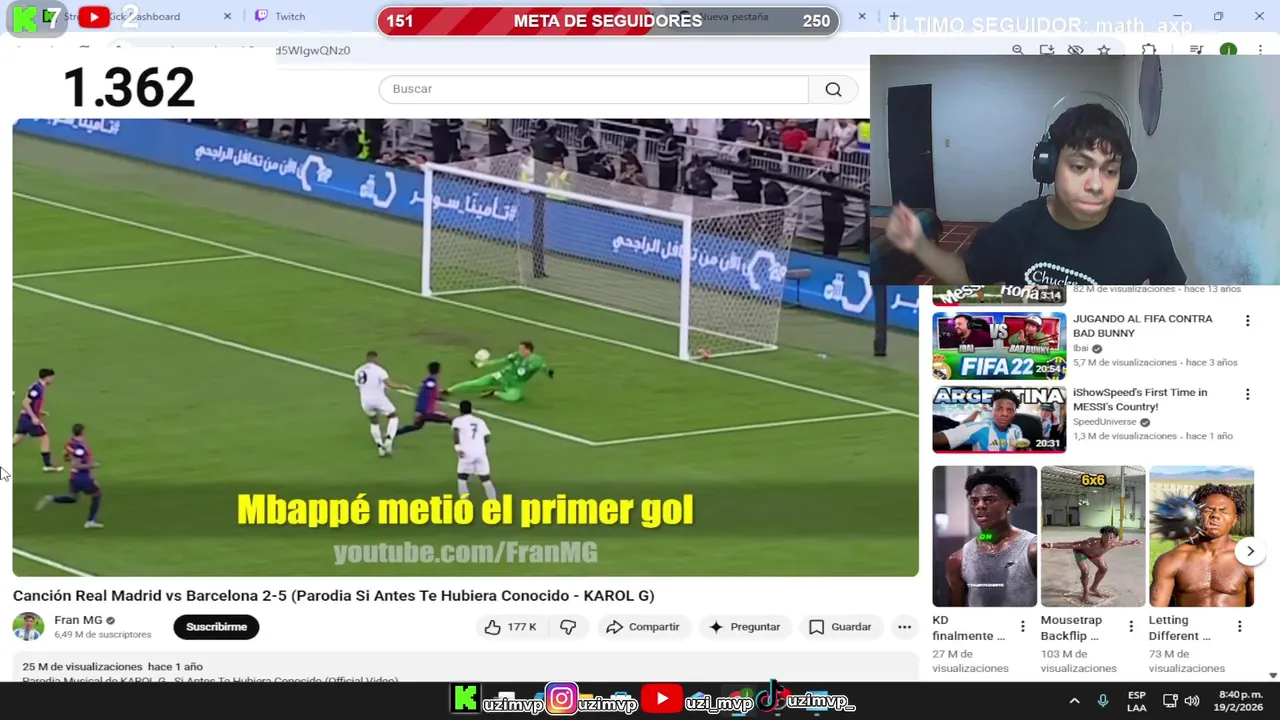Screen dimensions: 1280x720
Task: Open the FIFA22 Bad Bunny video thumbnail
Action: coord(999,346)
